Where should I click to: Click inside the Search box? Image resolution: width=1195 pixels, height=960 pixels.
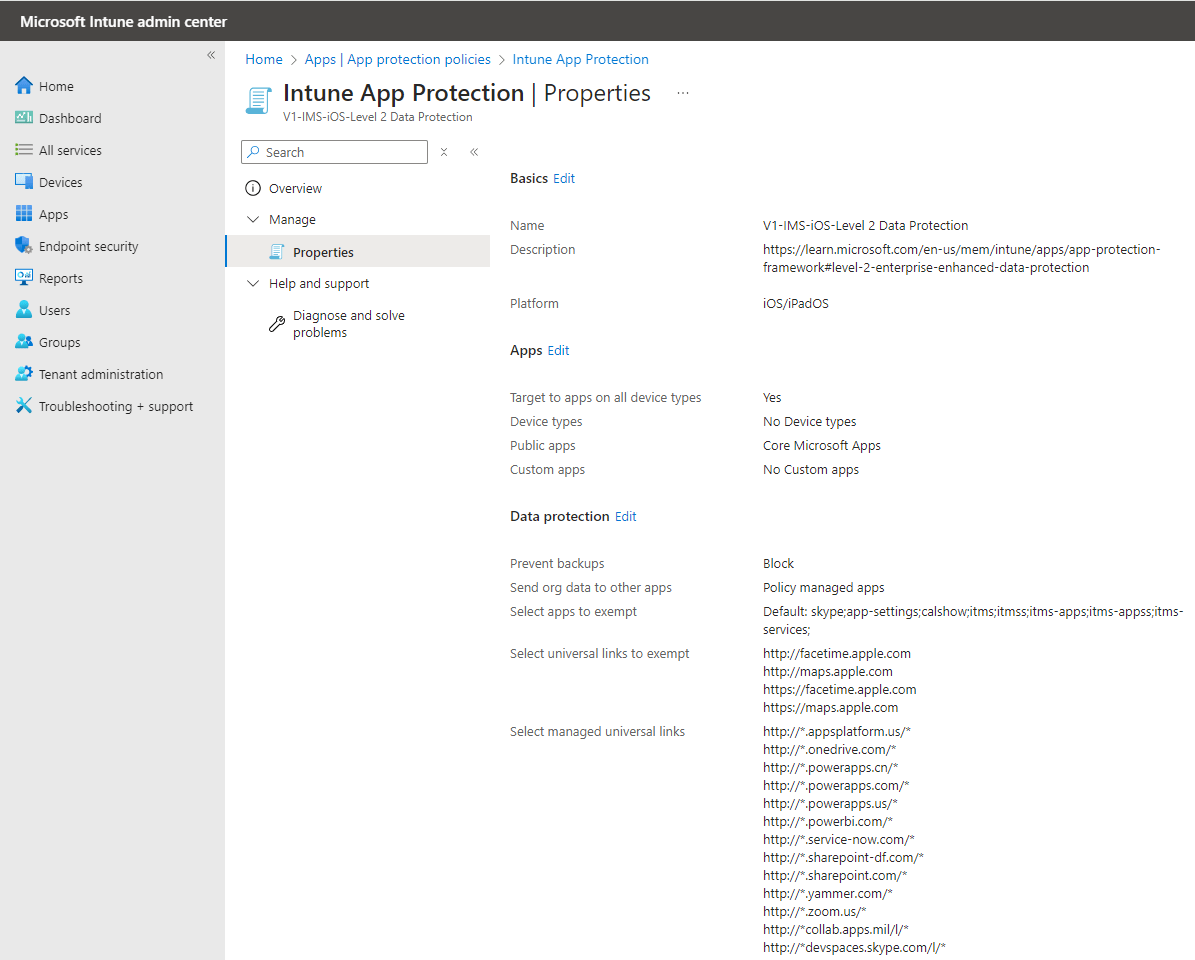(x=334, y=152)
